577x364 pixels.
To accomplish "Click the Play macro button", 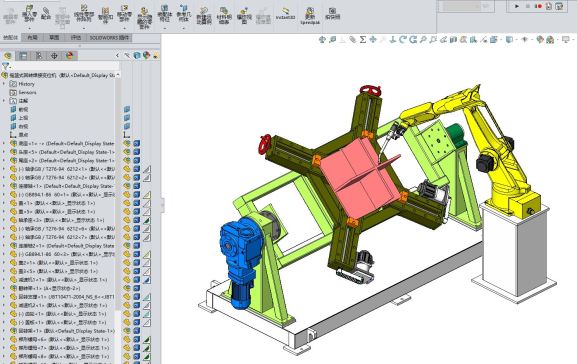I will click(517, 6).
